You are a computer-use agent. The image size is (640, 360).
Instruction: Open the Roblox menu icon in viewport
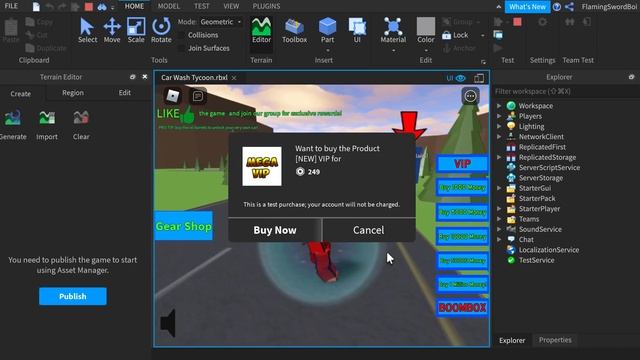(x=173, y=96)
